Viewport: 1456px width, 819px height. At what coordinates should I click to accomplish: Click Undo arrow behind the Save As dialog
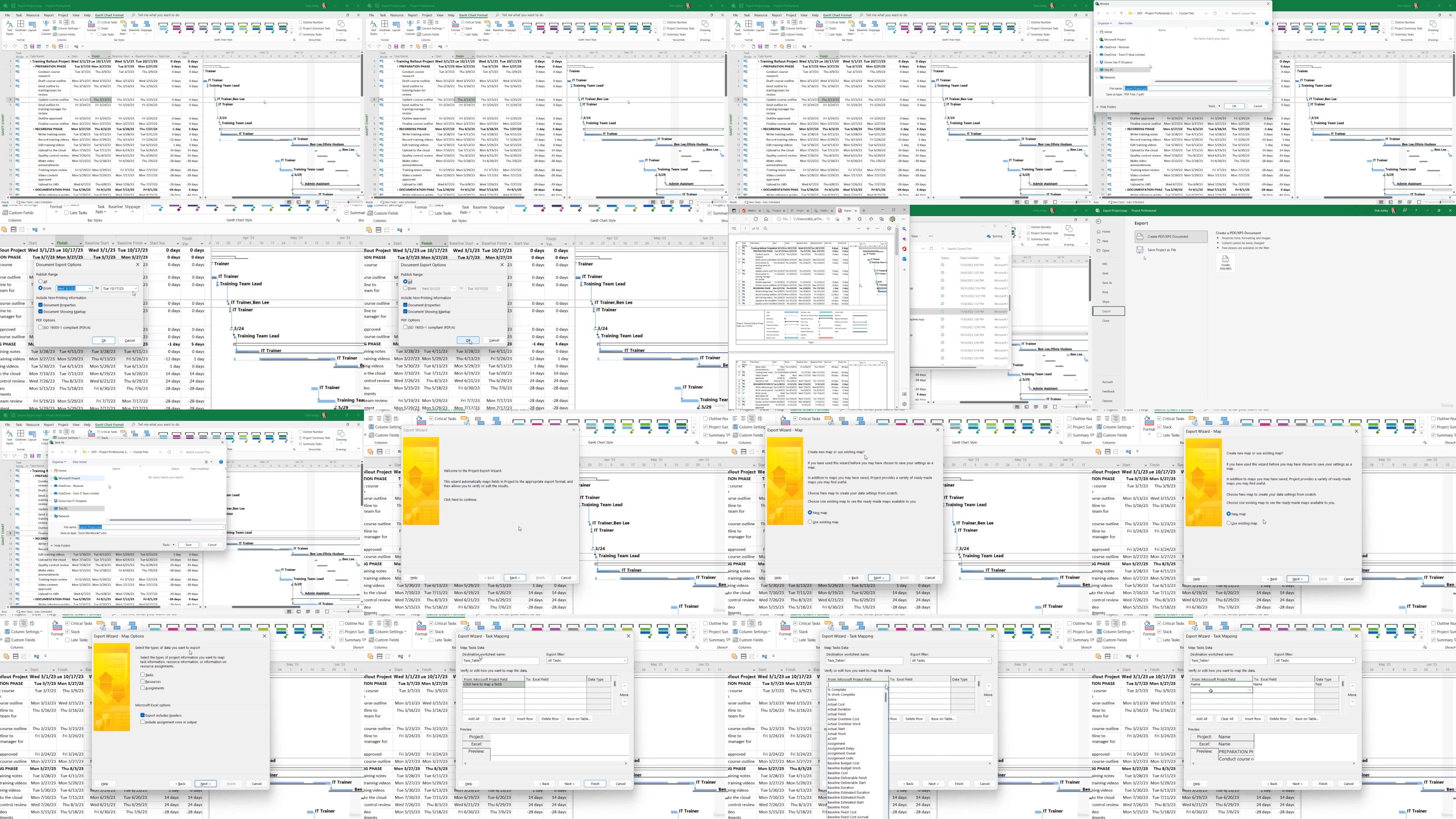click(6, 456)
